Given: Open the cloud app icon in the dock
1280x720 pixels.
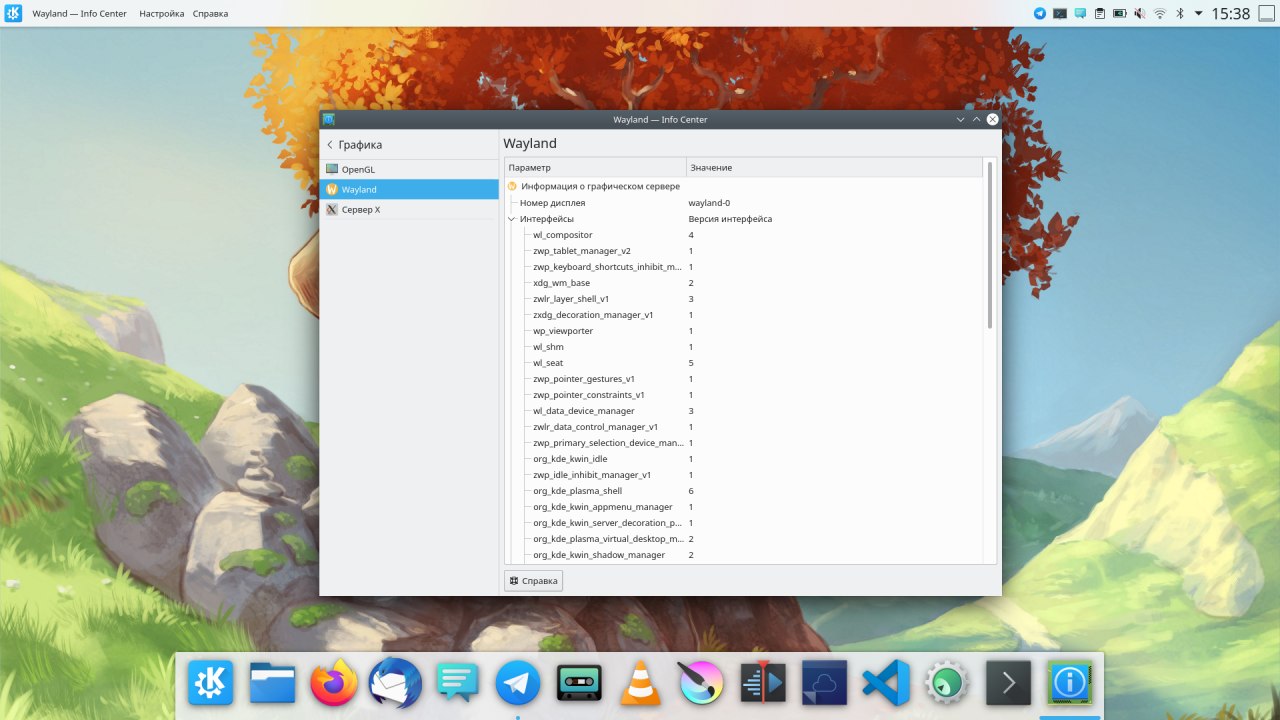Looking at the screenshot, I should pos(825,683).
